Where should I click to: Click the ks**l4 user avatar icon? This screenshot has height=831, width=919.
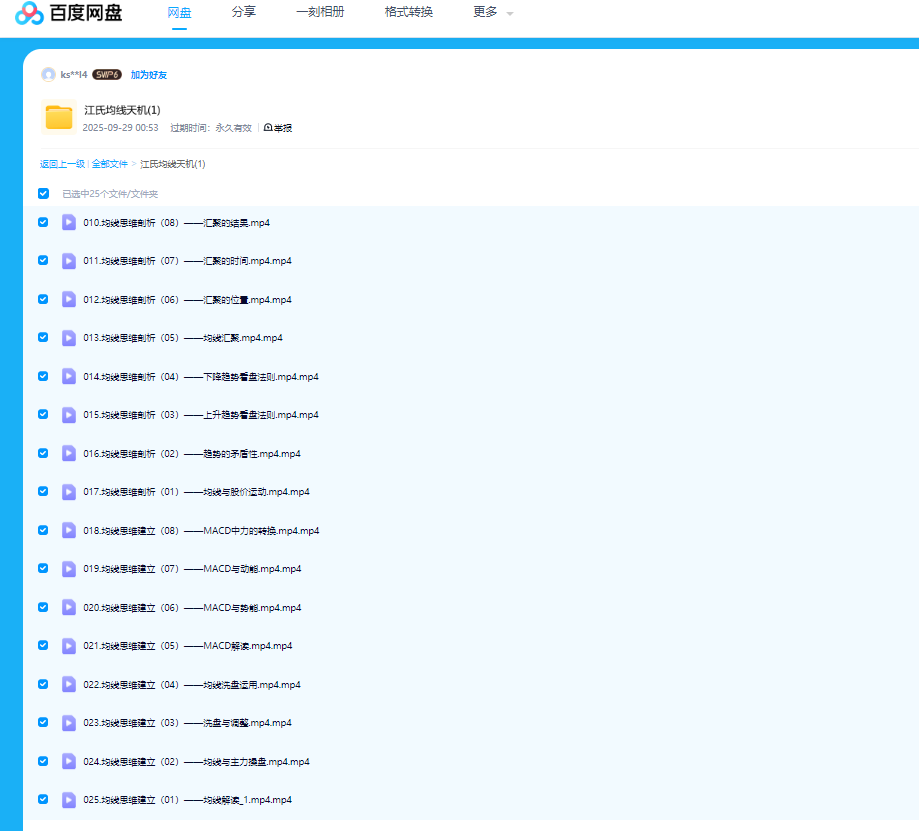48,75
